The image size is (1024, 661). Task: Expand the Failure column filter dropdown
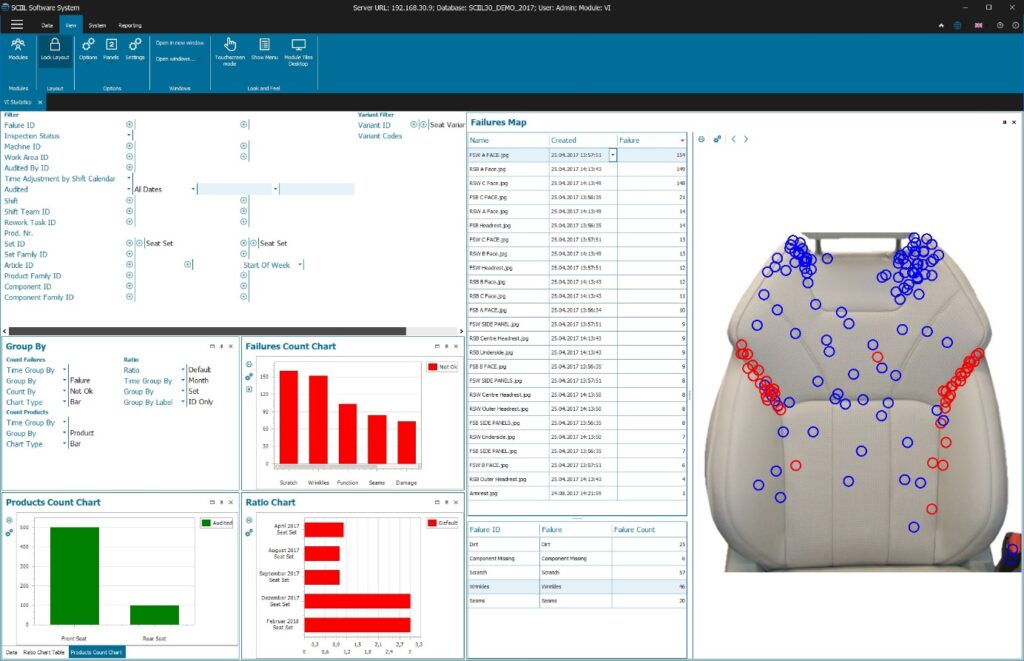(682, 140)
